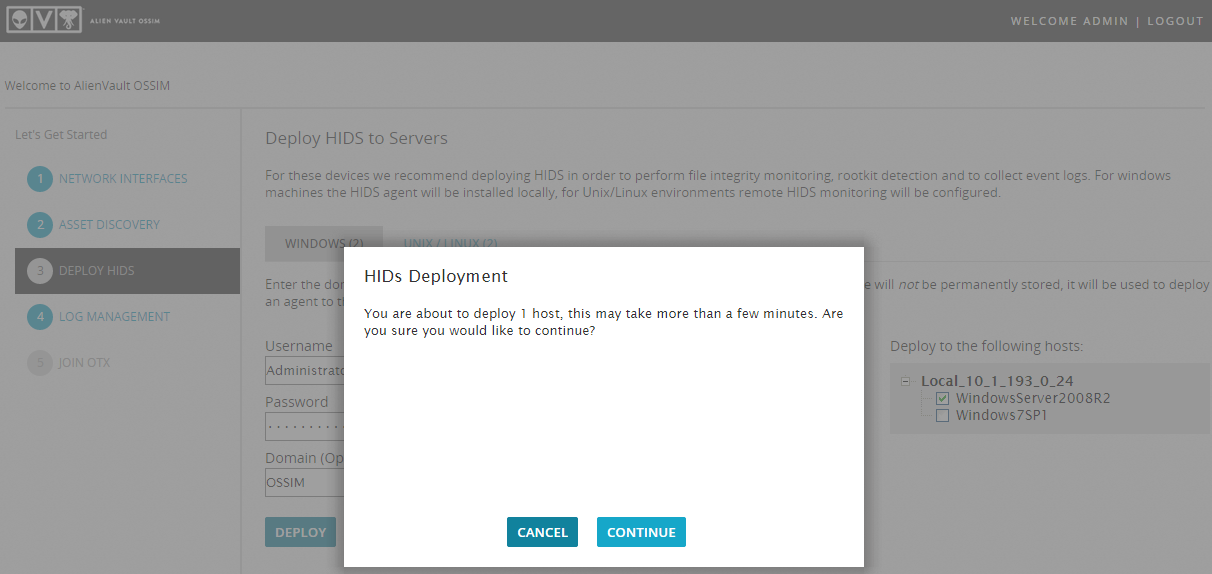Click step 3 circle for Deploy HIDS
Image resolution: width=1212 pixels, height=574 pixels.
pyautogui.click(x=40, y=271)
